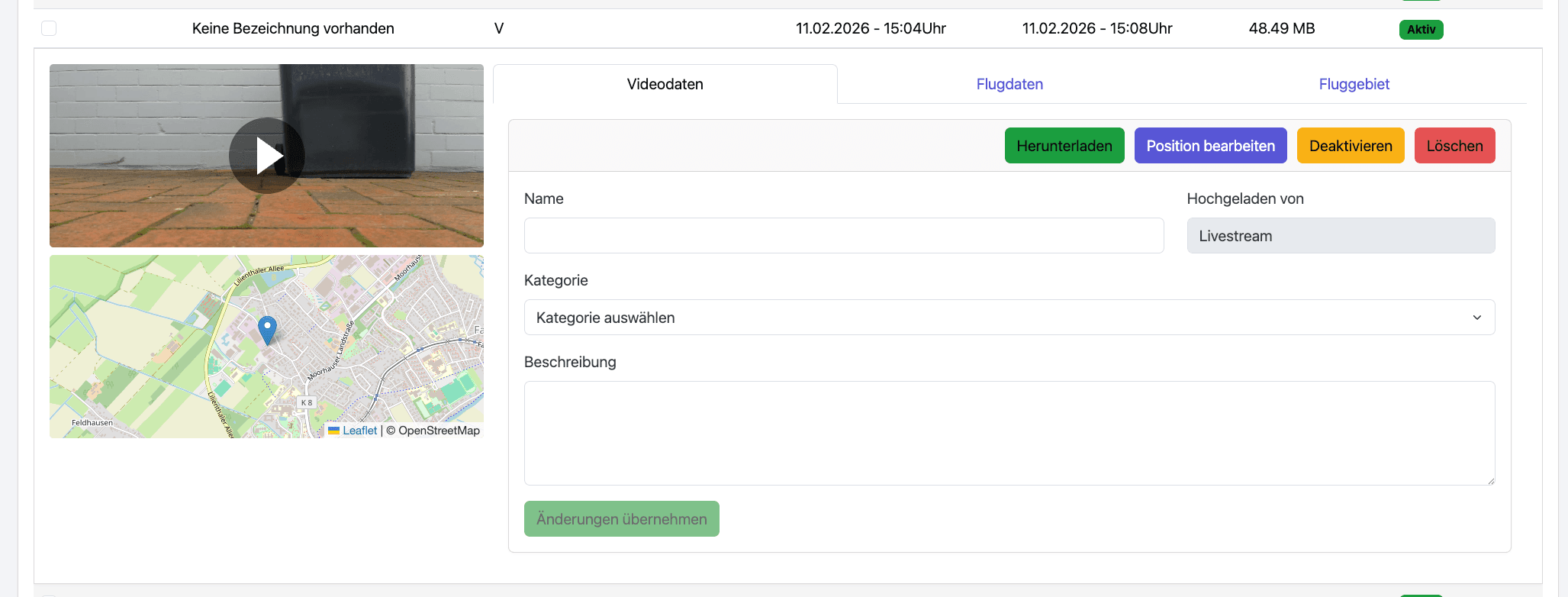Click the K 8 road sign on map
1568x597 pixels.
tap(306, 402)
